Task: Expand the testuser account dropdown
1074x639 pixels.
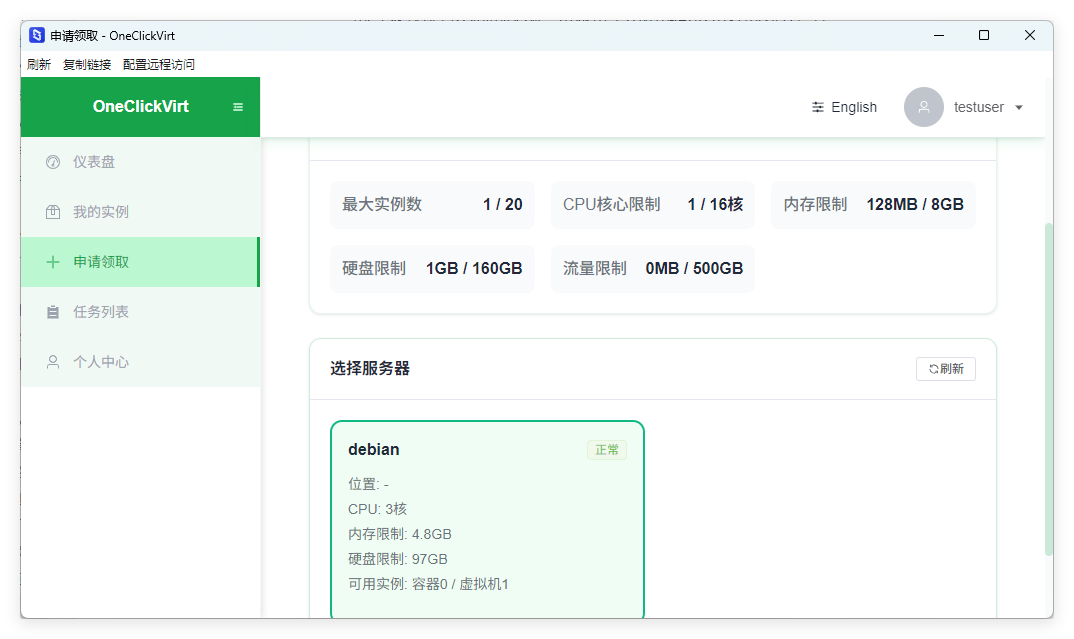Action: [1018, 107]
